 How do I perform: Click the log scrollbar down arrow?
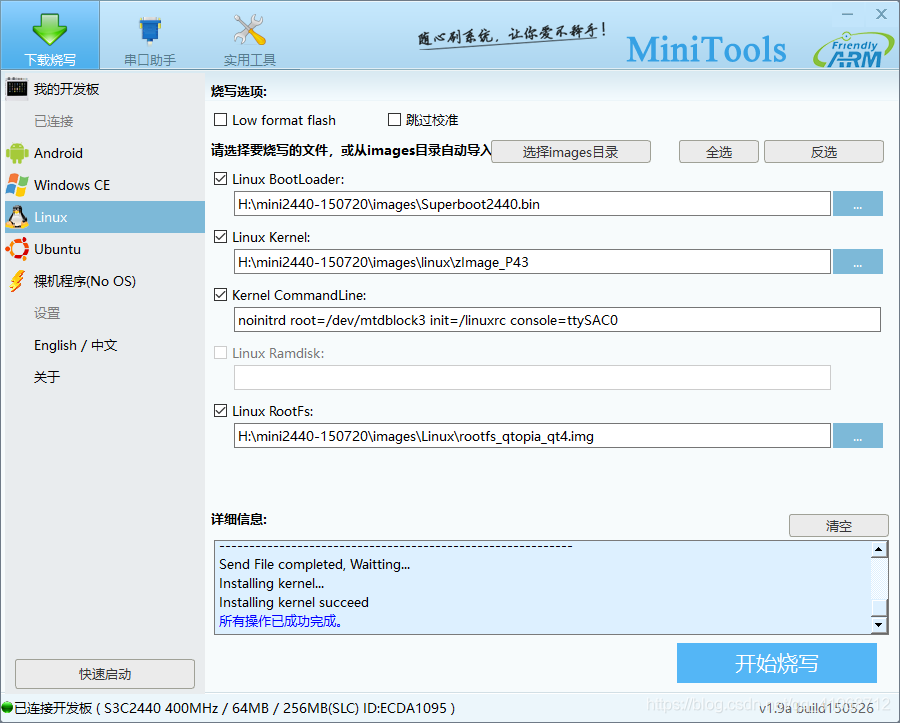click(x=879, y=624)
